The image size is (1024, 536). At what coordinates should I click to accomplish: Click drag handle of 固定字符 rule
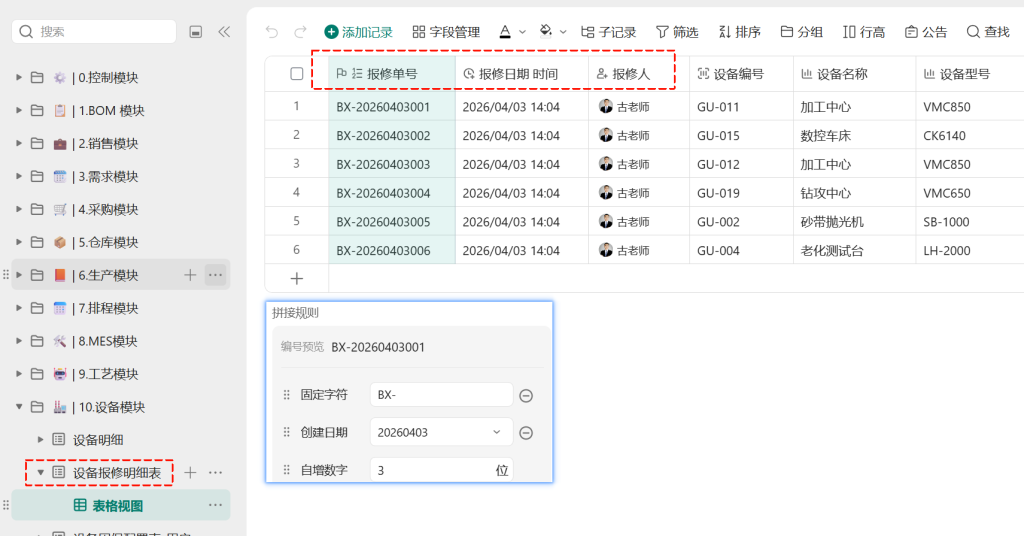286,395
